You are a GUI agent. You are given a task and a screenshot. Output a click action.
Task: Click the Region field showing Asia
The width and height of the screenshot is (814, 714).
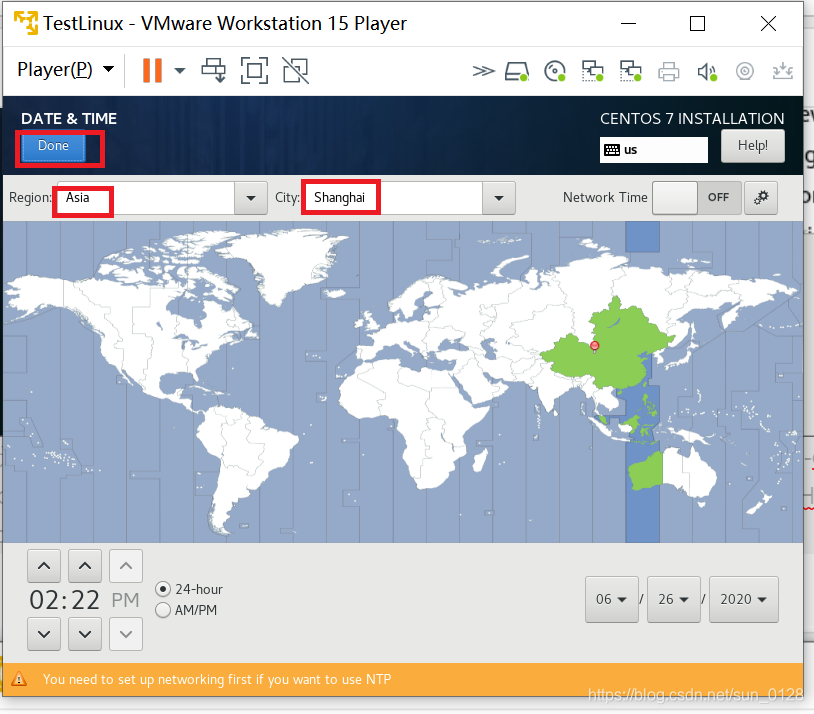point(146,198)
